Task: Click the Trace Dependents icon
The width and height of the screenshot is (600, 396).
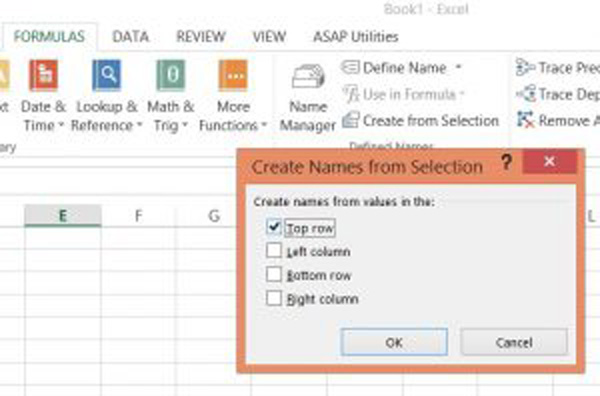Action: pyautogui.click(x=526, y=94)
